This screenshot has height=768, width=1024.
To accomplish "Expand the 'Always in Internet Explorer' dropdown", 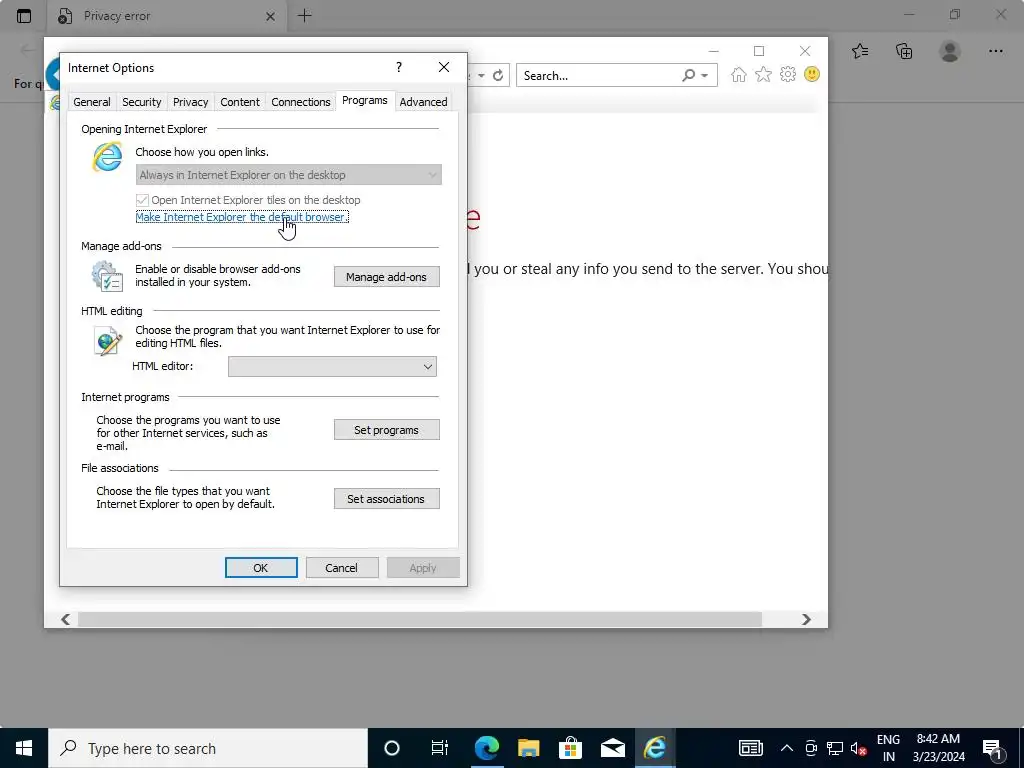I will (289, 174).
